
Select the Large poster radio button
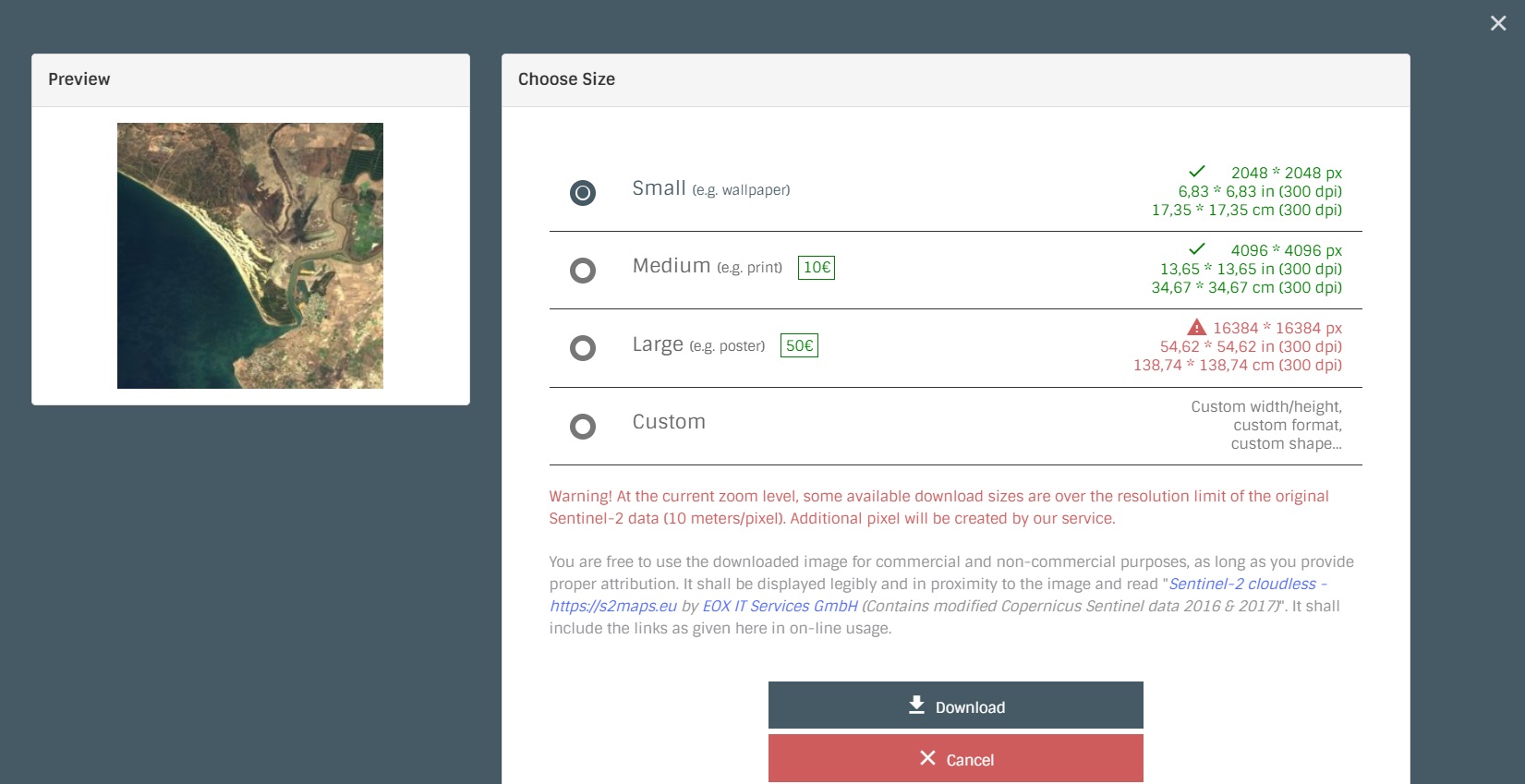582,348
